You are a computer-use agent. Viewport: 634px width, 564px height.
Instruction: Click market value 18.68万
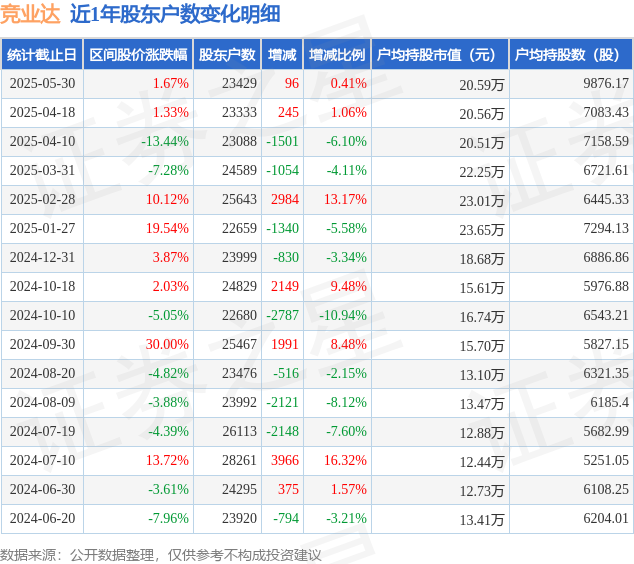pyautogui.click(x=482, y=259)
